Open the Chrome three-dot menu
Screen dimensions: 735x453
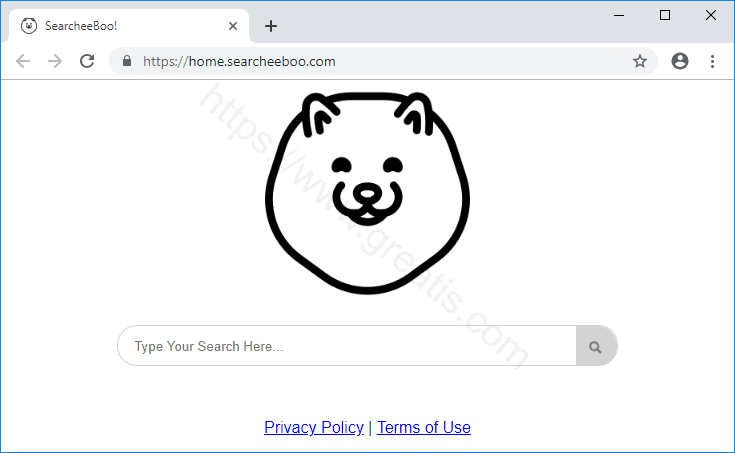[712, 61]
